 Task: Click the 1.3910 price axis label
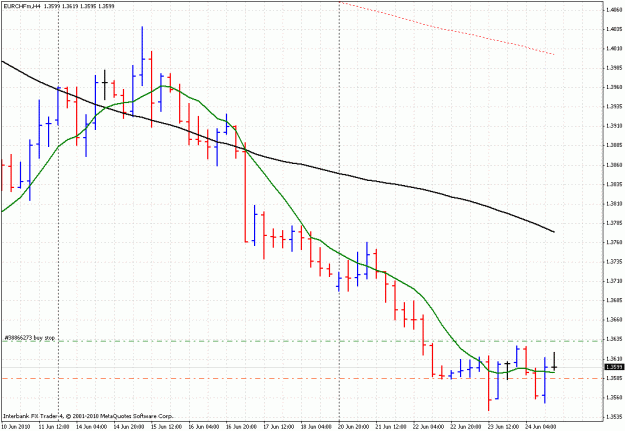(614, 126)
